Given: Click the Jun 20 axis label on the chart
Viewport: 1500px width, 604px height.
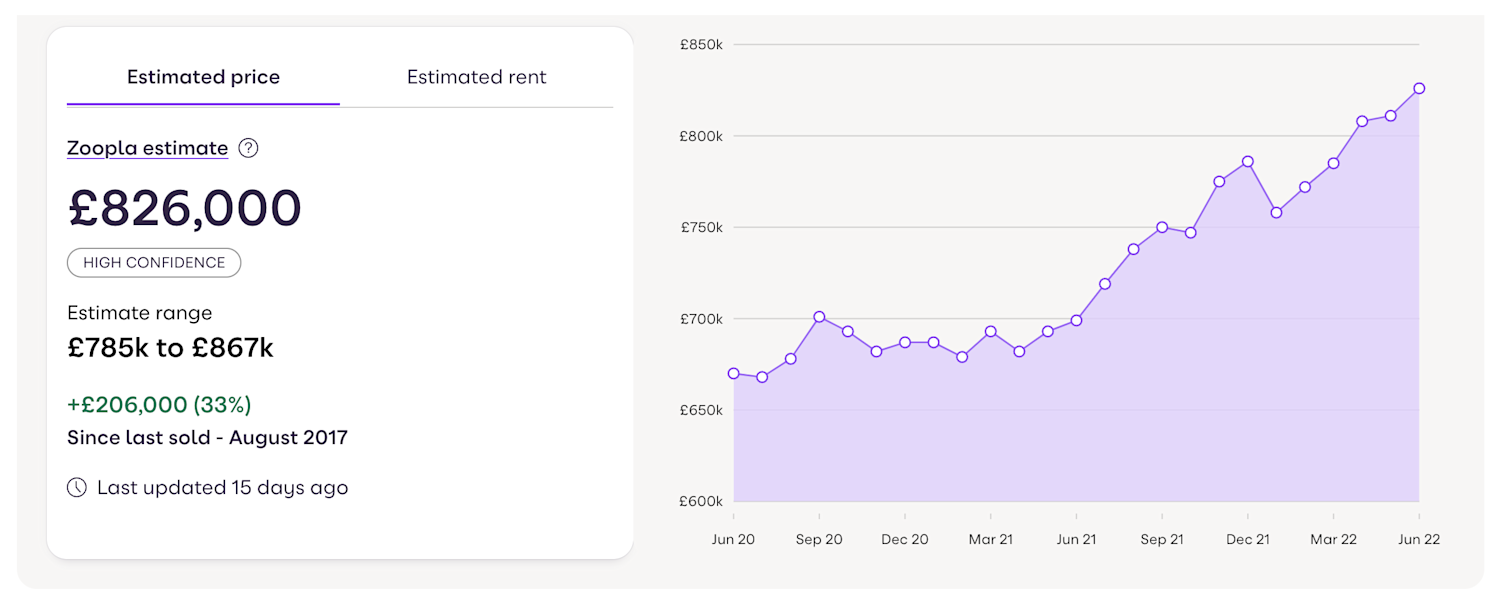Looking at the screenshot, I should click(x=734, y=539).
